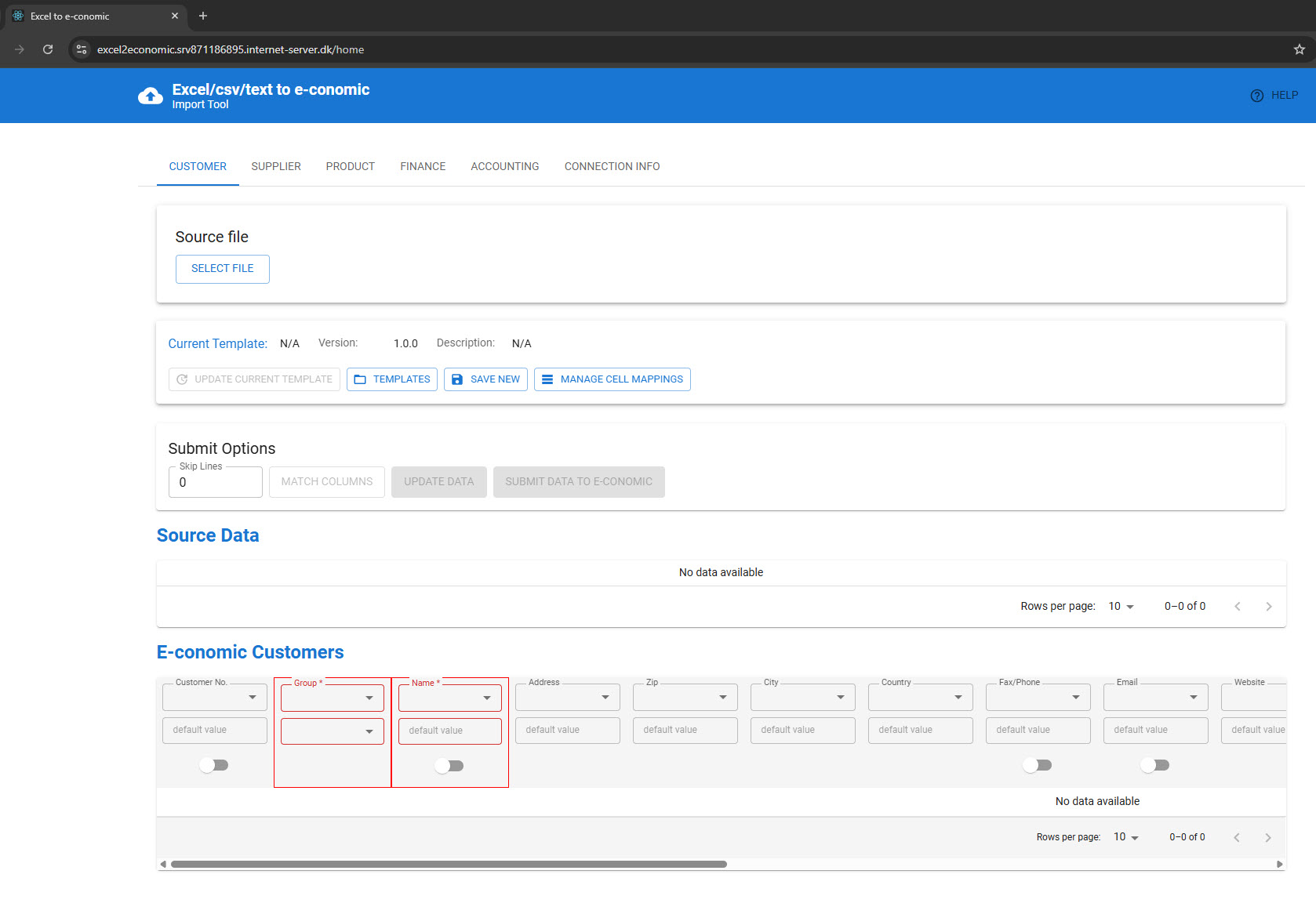Switch to the FINANCE tab

[423, 166]
